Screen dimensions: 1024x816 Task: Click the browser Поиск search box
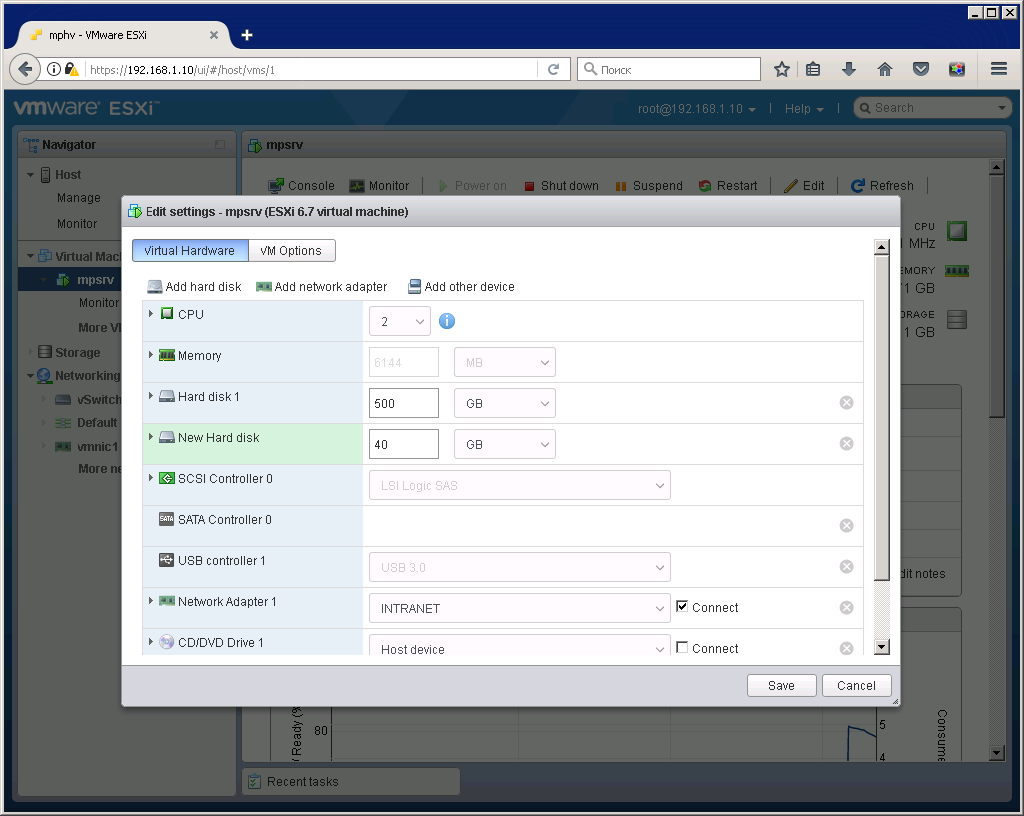(669, 69)
